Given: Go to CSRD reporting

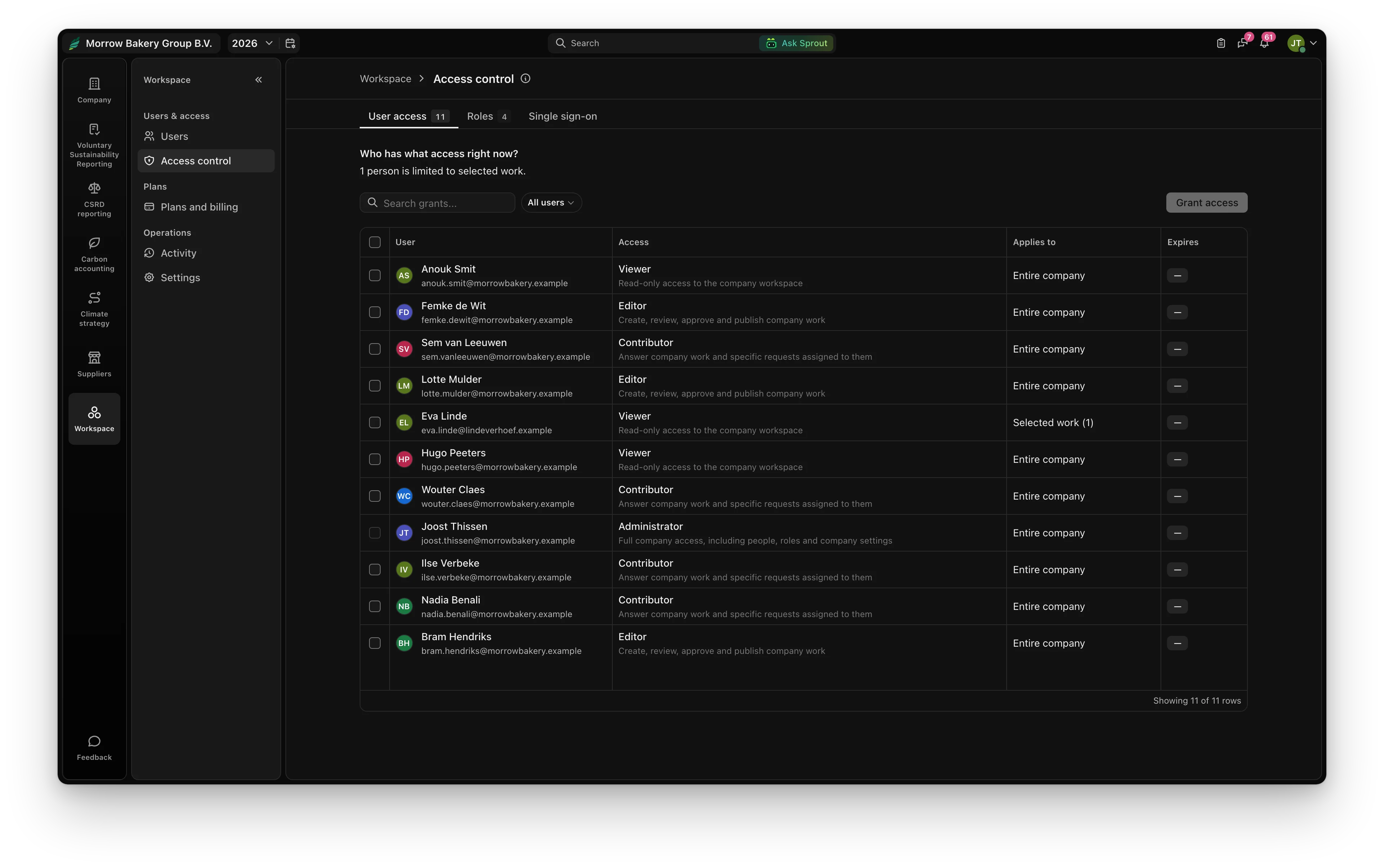Looking at the screenshot, I should point(94,200).
